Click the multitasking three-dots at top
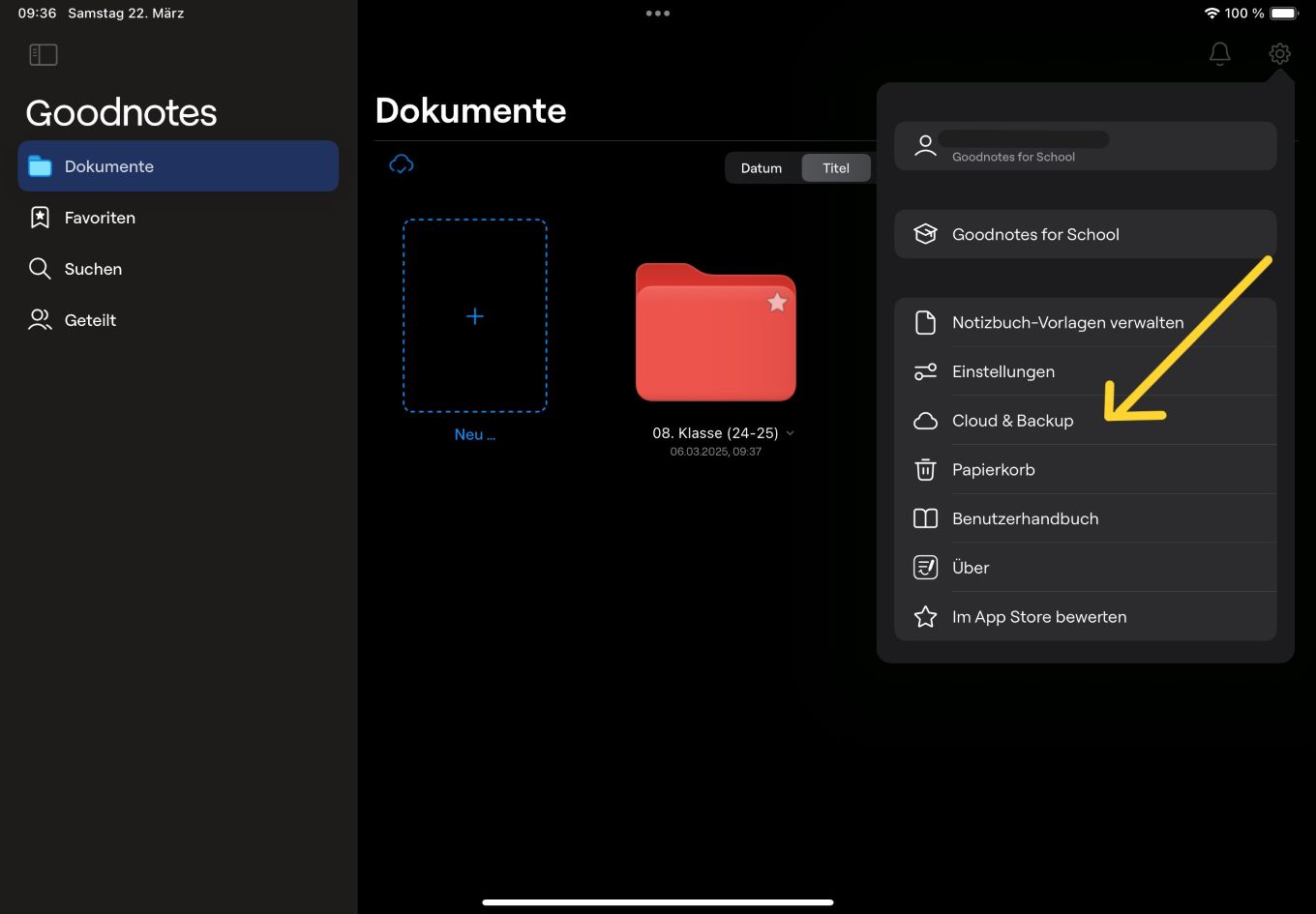The image size is (1316, 914). tap(658, 14)
